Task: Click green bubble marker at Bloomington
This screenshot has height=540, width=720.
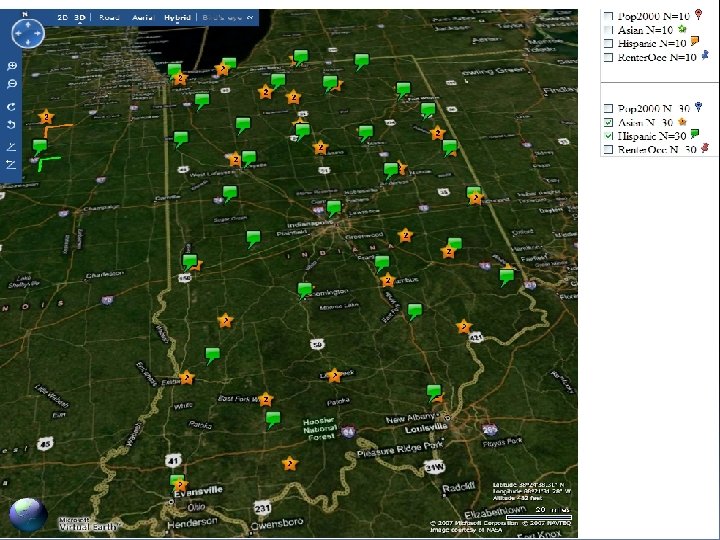Action: pos(304,290)
